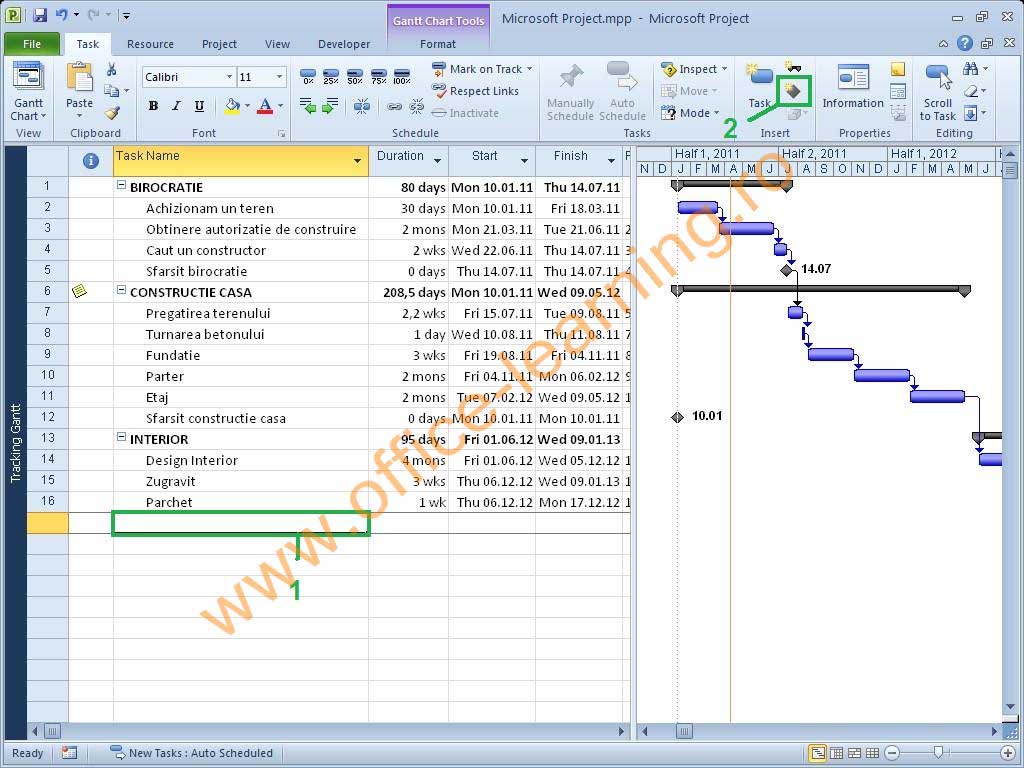Indent the selected task
The image size is (1024, 768).
tap(330, 106)
